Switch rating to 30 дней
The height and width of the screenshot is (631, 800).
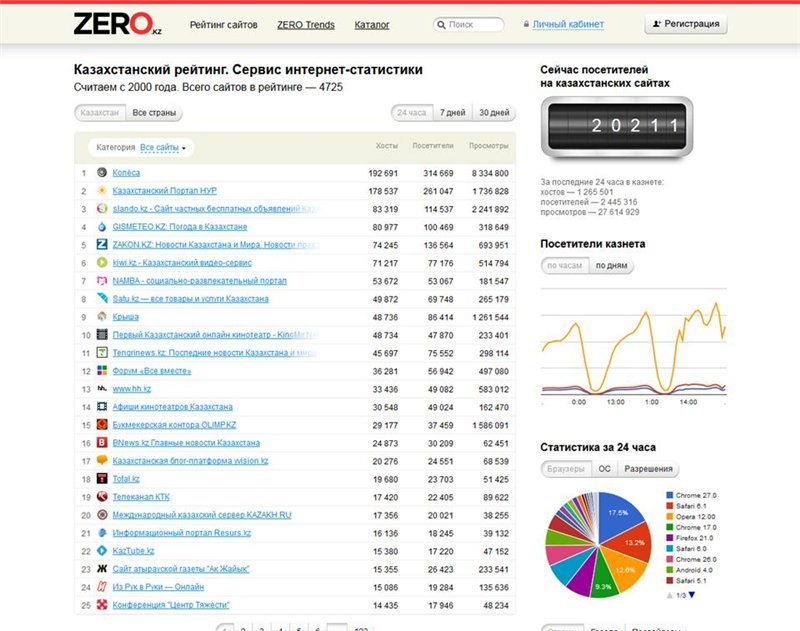494,113
